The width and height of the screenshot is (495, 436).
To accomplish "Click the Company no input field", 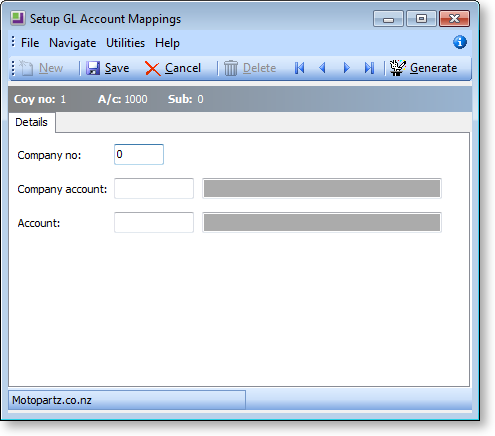I will 139,154.
